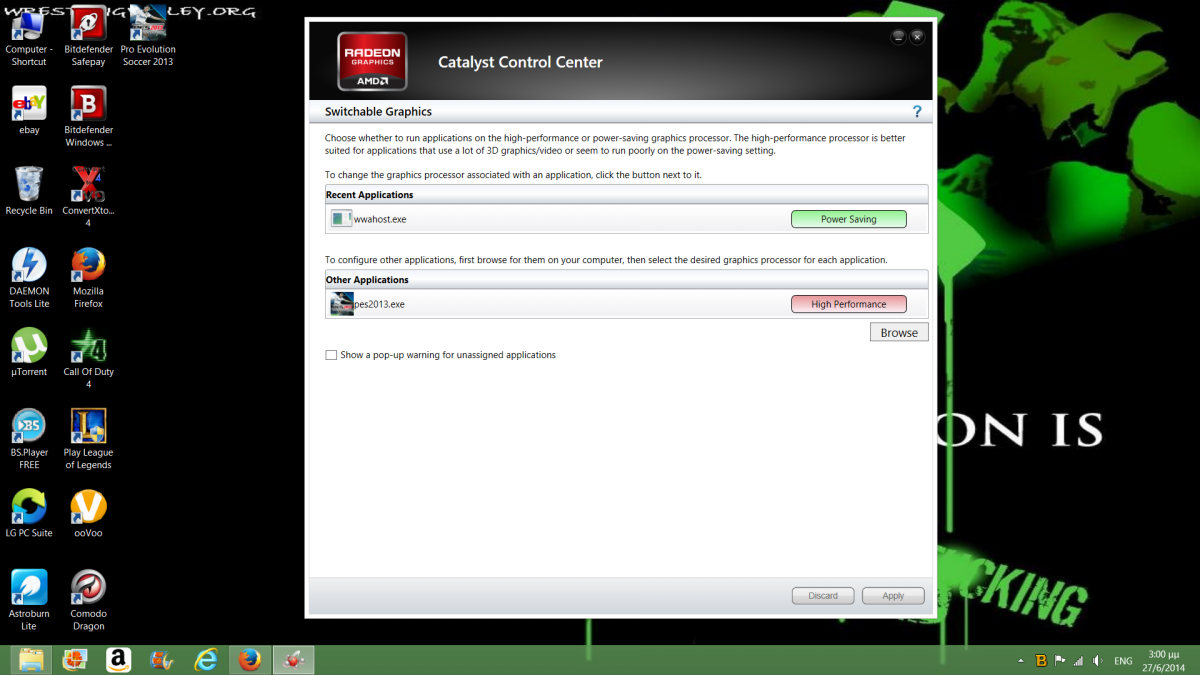Select Play League of Legends desktop icon
Screen dimensions: 1200x675
click(88, 440)
